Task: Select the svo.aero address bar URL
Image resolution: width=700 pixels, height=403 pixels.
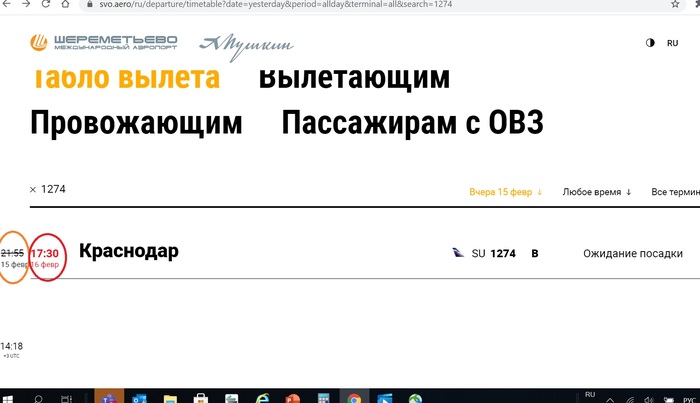Action: click(x=275, y=4)
